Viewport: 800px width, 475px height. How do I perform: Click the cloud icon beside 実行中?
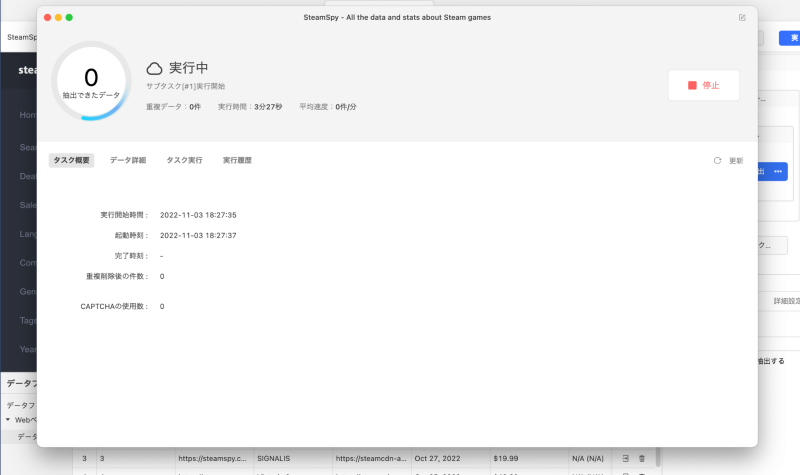tap(154, 68)
